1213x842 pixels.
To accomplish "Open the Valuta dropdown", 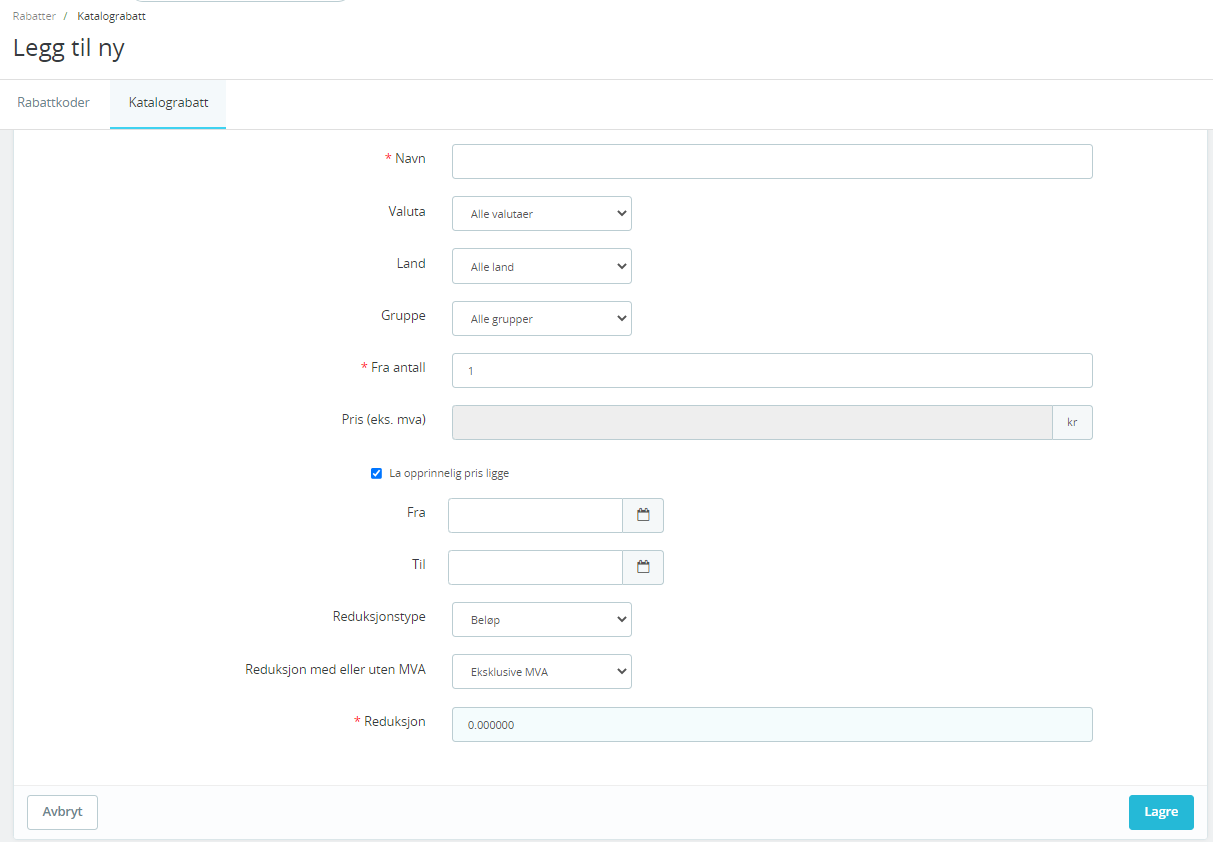I will [x=542, y=213].
